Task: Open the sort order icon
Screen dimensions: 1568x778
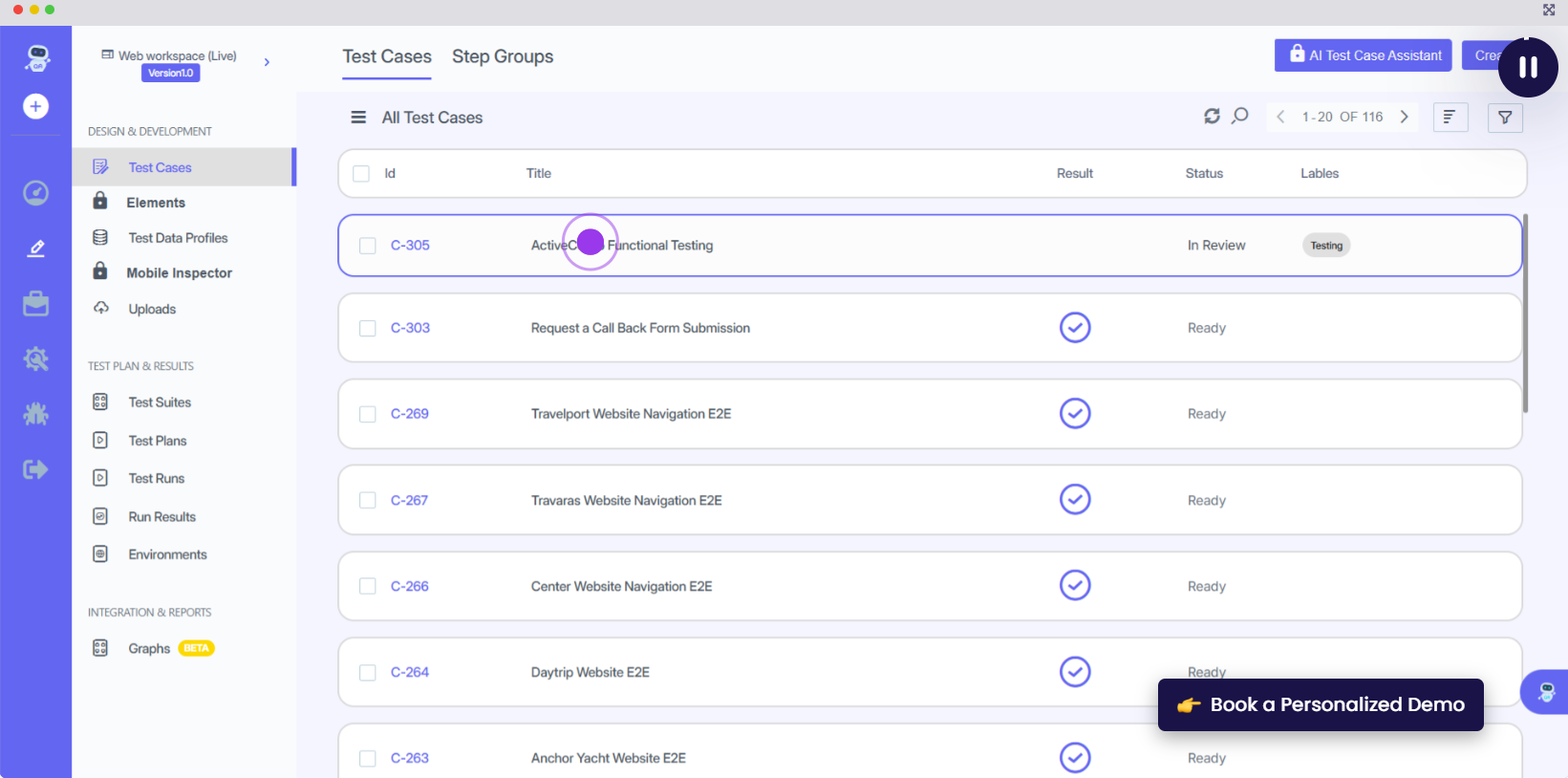Action: pos(1450,118)
